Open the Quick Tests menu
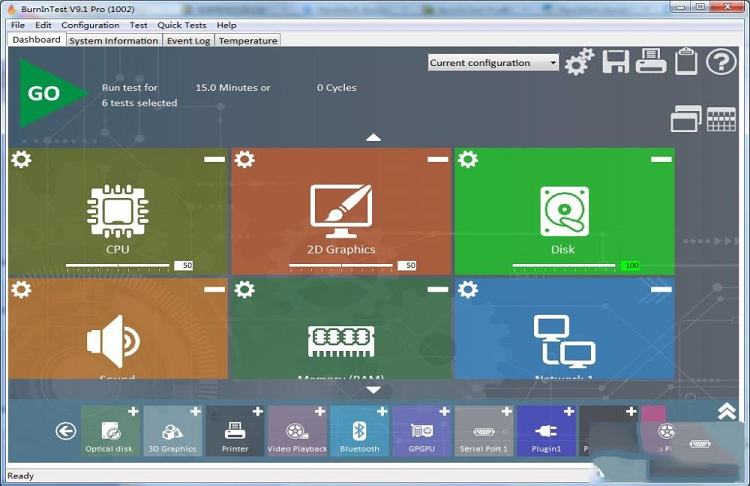This screenshot has width=750, height=486. click(x=182, y=25)
